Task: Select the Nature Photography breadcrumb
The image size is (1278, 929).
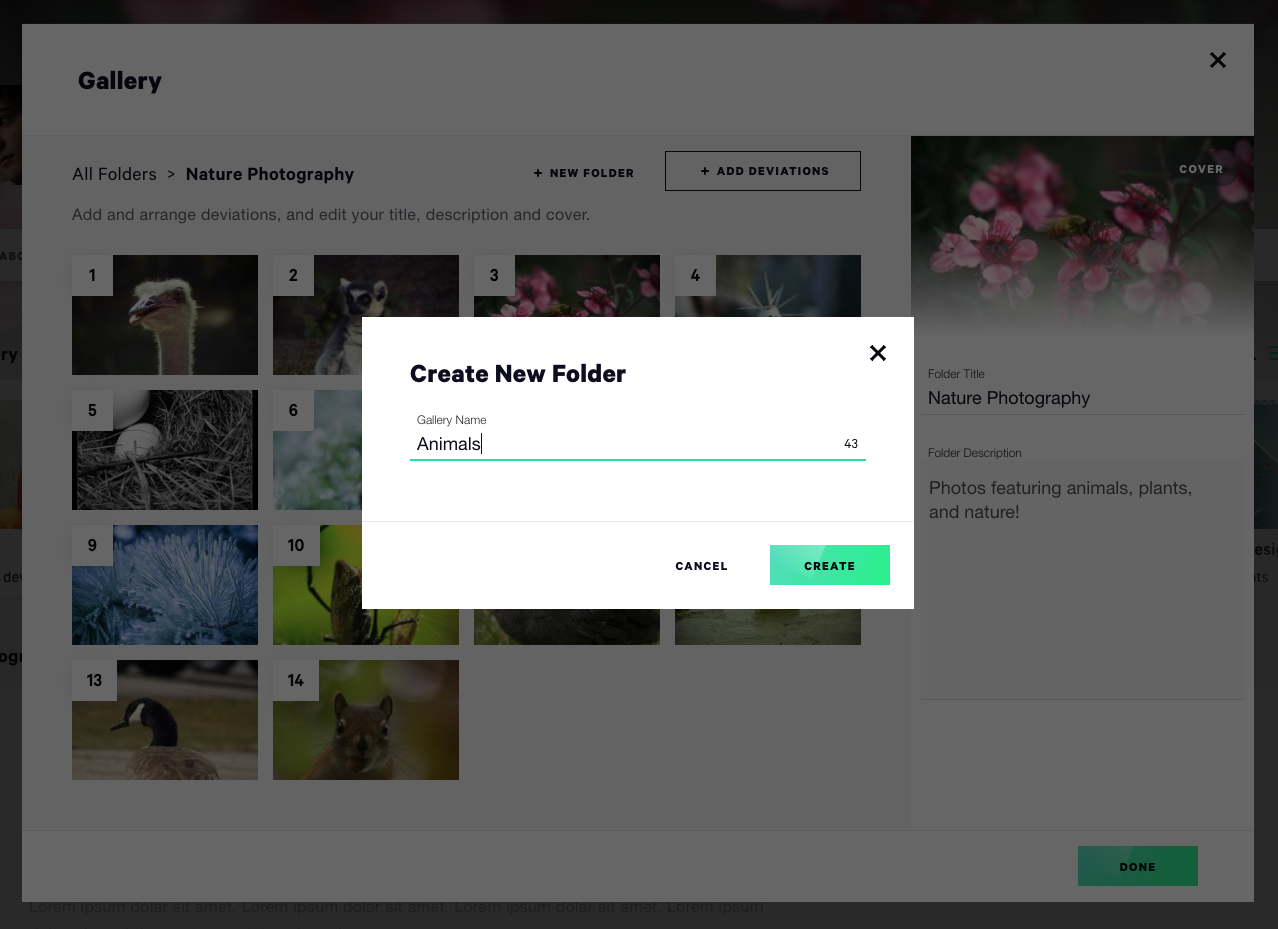Action: (x=270, y=174)
